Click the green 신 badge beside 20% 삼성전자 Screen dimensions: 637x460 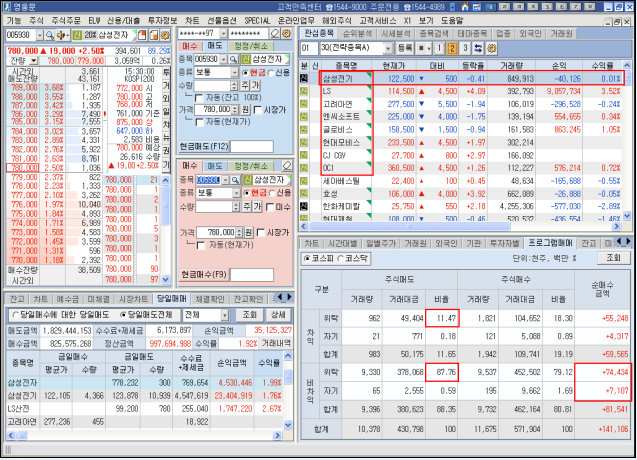[77, 35]
